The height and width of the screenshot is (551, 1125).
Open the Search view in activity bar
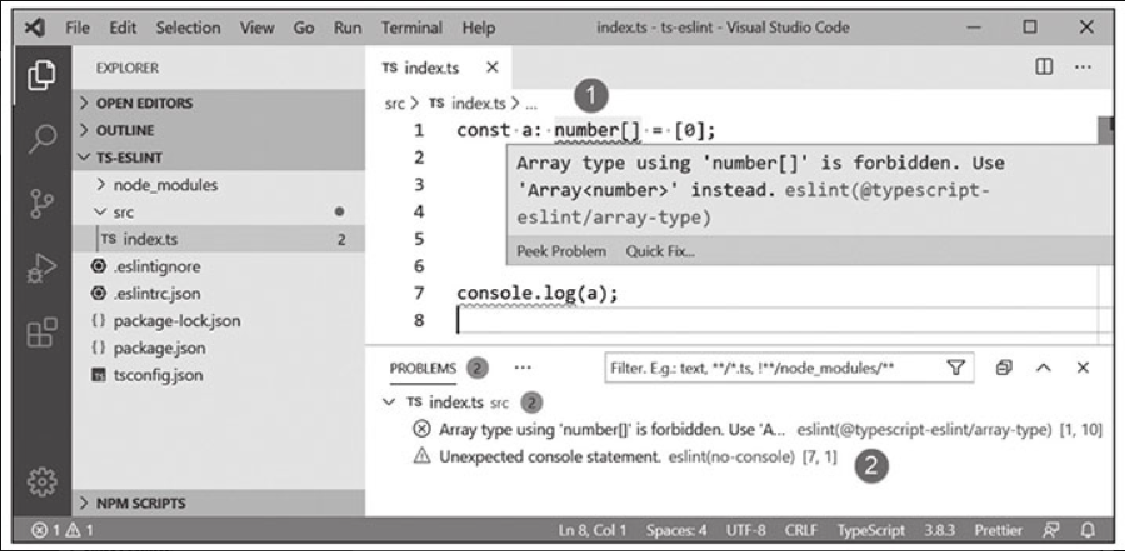[x=42, y=138]
